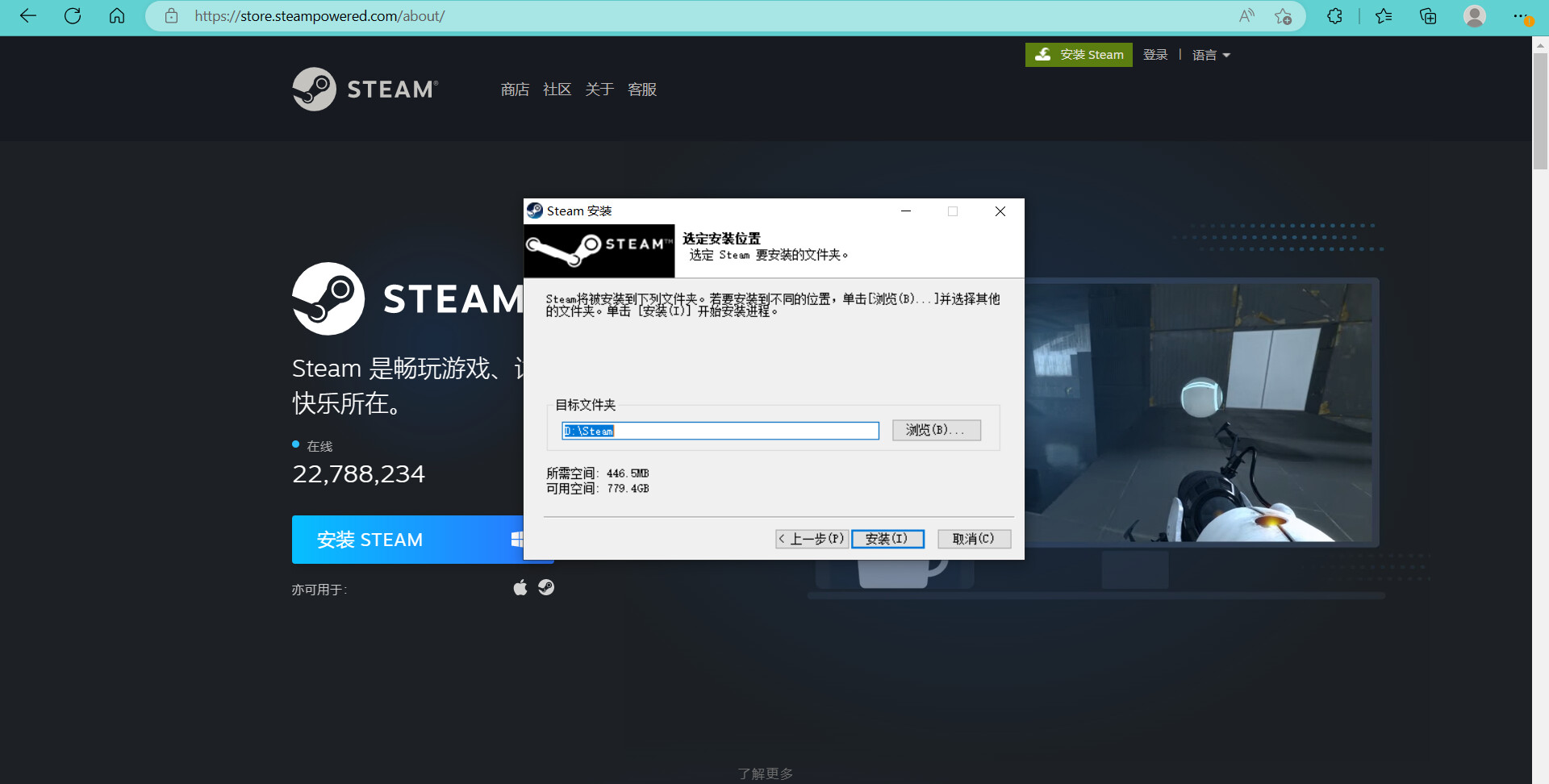Click the SteamOS icon under 亦可用于
Image resolution: width=1549 pixels, height=784 pixels.
pos(546,587)
